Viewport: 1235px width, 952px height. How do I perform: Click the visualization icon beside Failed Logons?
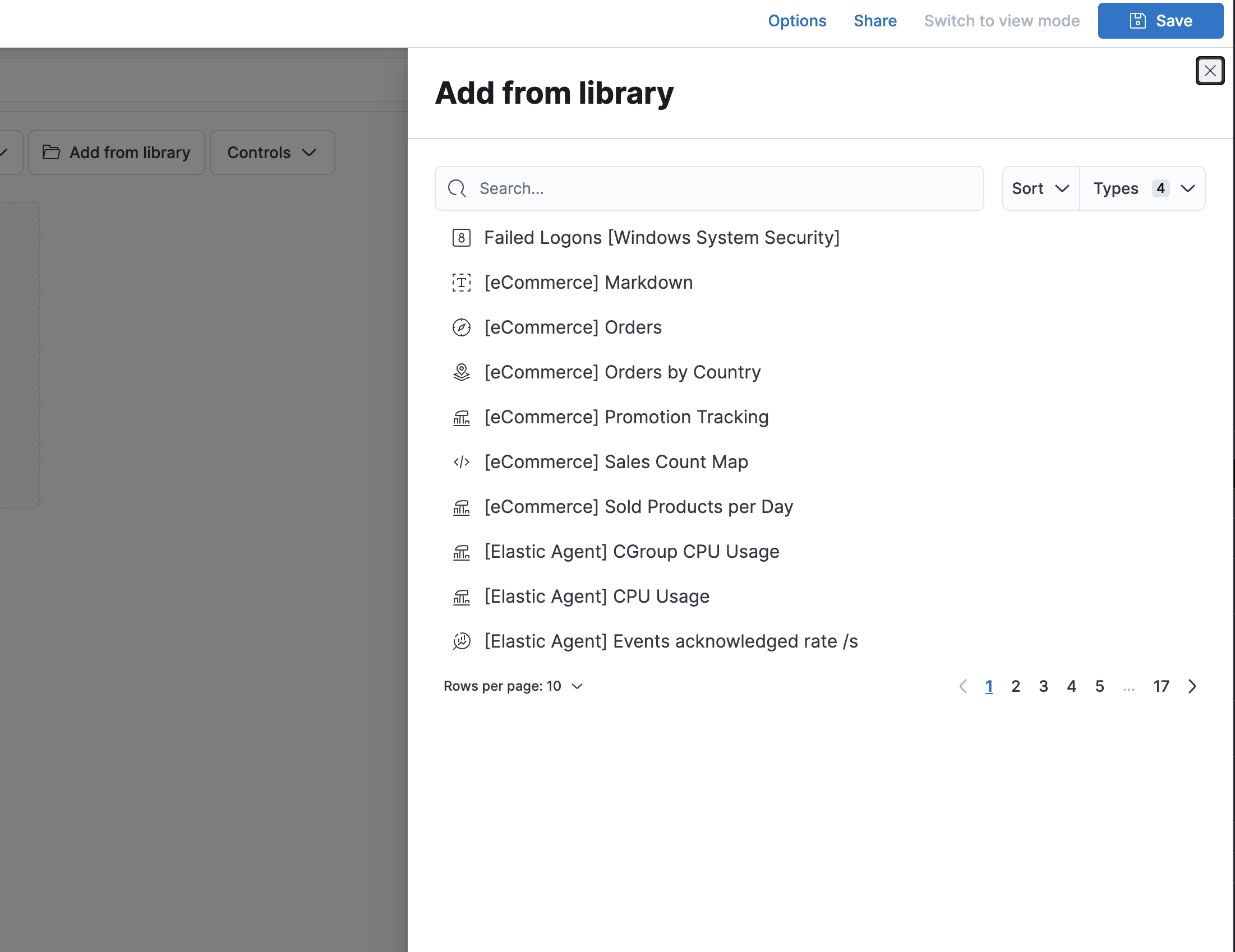(x=462, y=237)
